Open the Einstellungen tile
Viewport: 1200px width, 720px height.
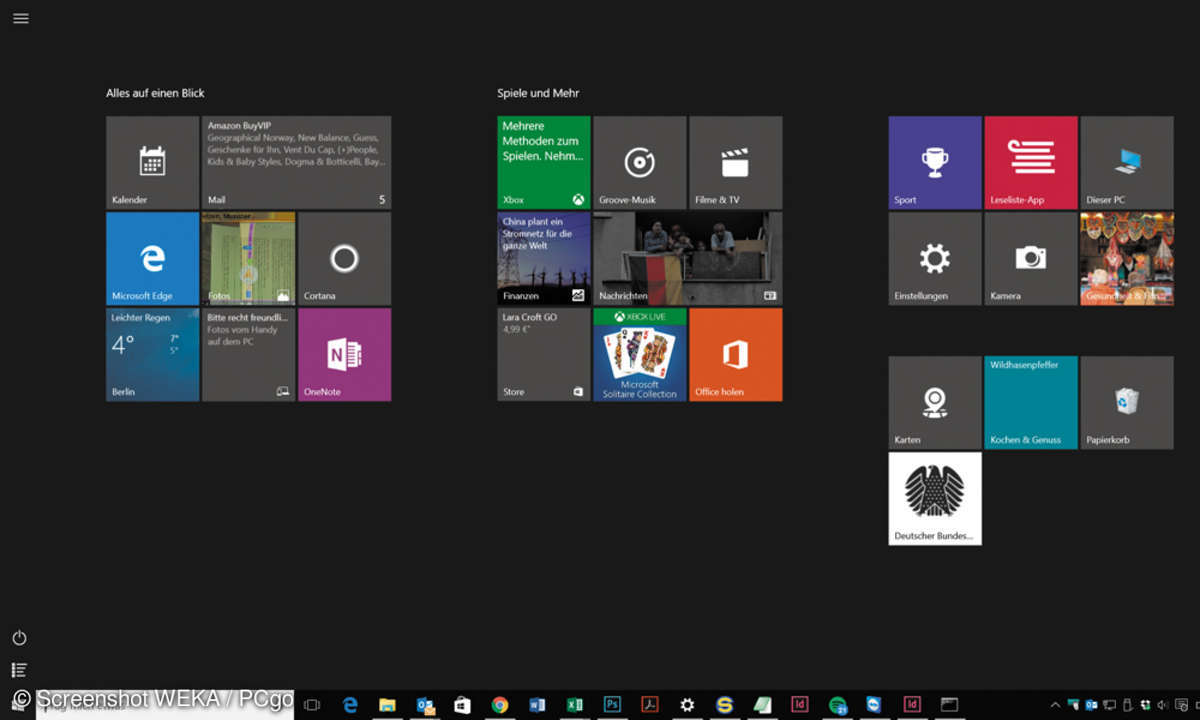[935, 258]
